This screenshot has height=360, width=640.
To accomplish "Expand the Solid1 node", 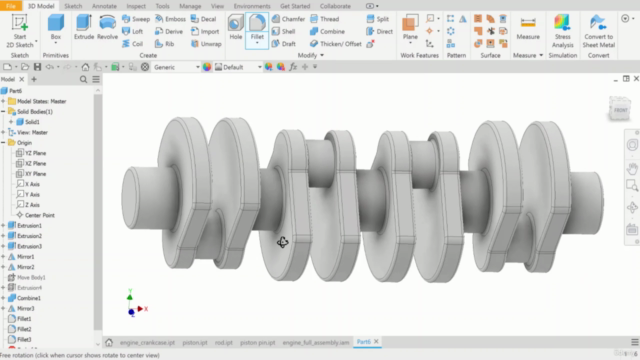I will click(11, 122).
